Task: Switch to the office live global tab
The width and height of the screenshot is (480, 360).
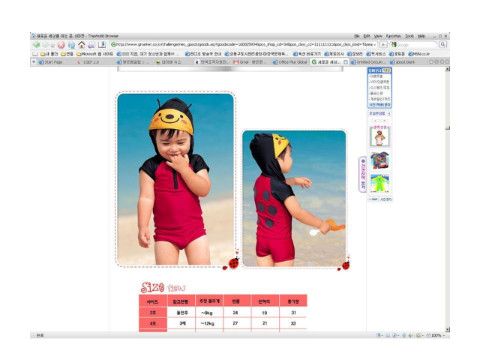Action: click(290, 62)
